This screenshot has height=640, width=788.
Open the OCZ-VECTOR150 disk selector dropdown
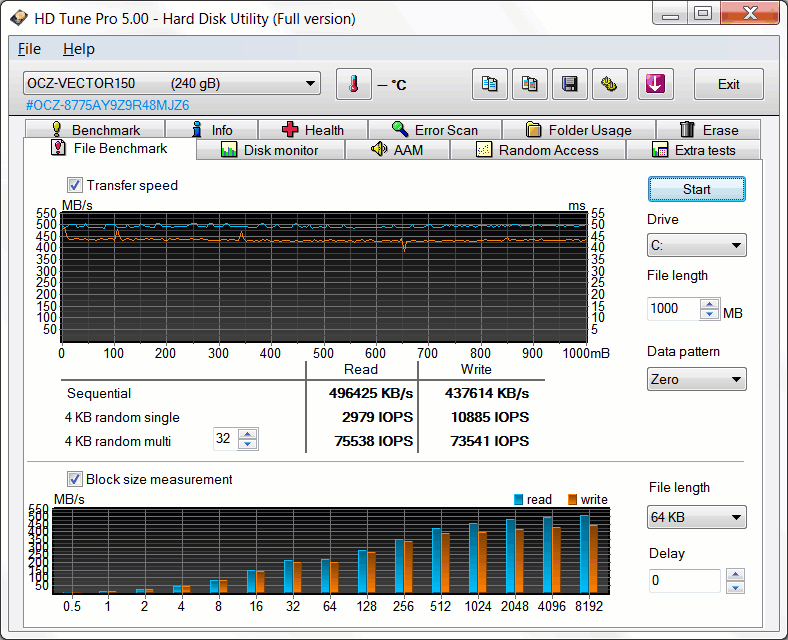coord(172,83)
